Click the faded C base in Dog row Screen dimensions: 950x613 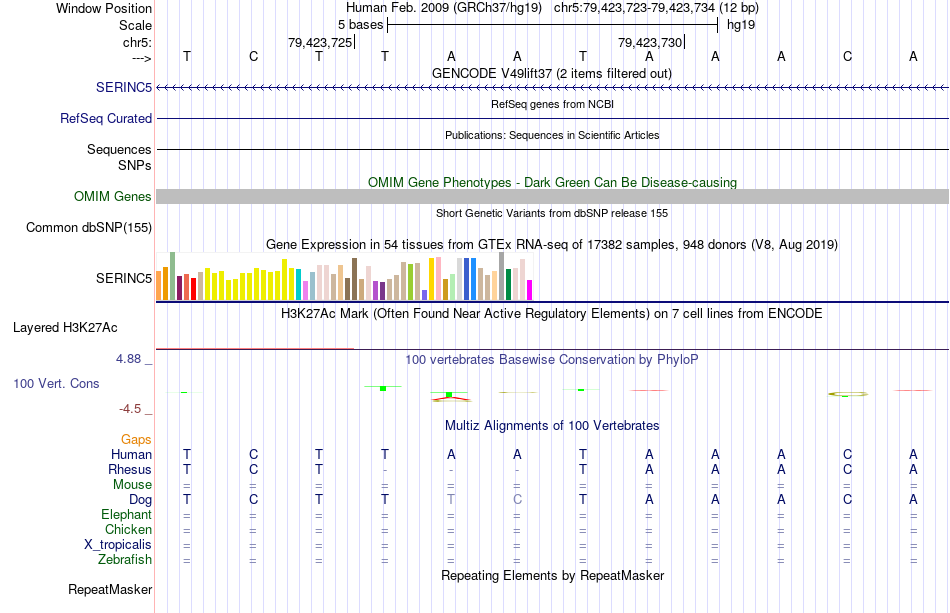coord(517,499)
